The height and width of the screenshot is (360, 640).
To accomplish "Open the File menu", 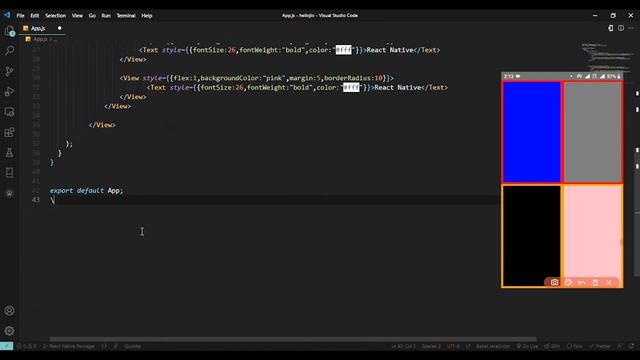I will click(20, 16).
